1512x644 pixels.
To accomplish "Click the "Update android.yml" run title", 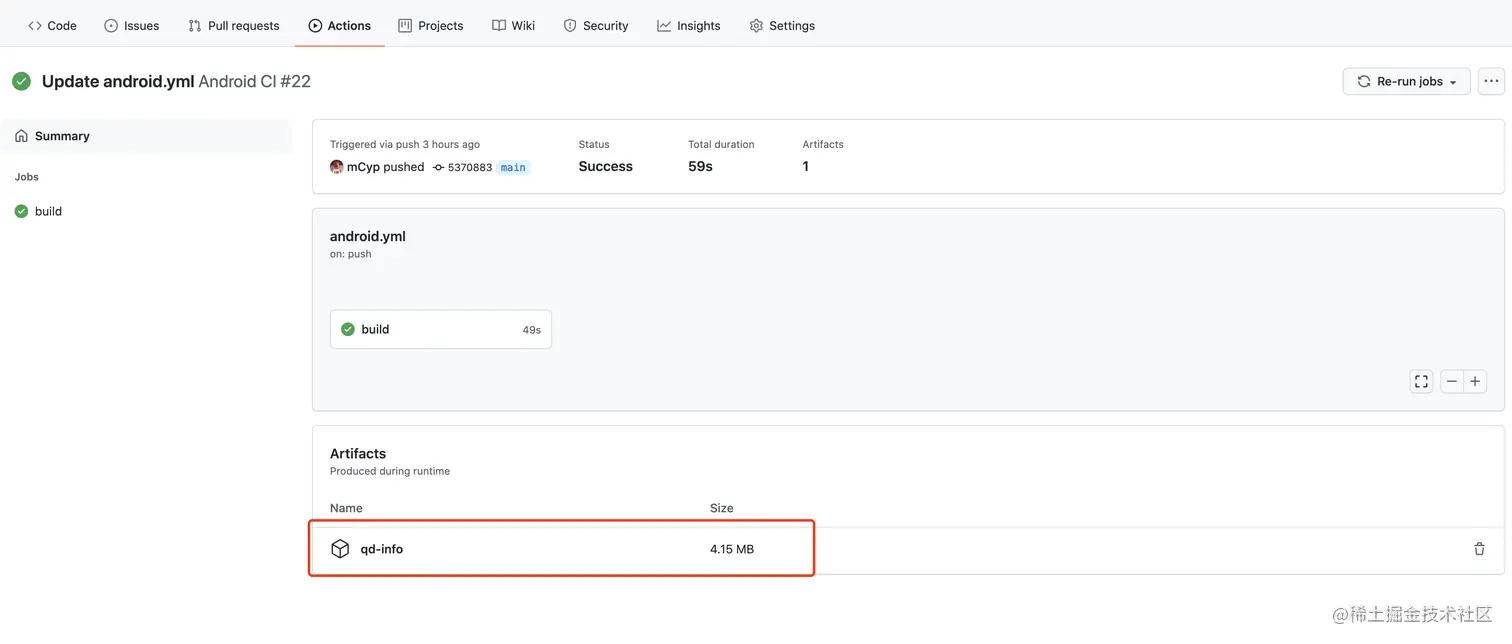I will click(x=118, y=81).
